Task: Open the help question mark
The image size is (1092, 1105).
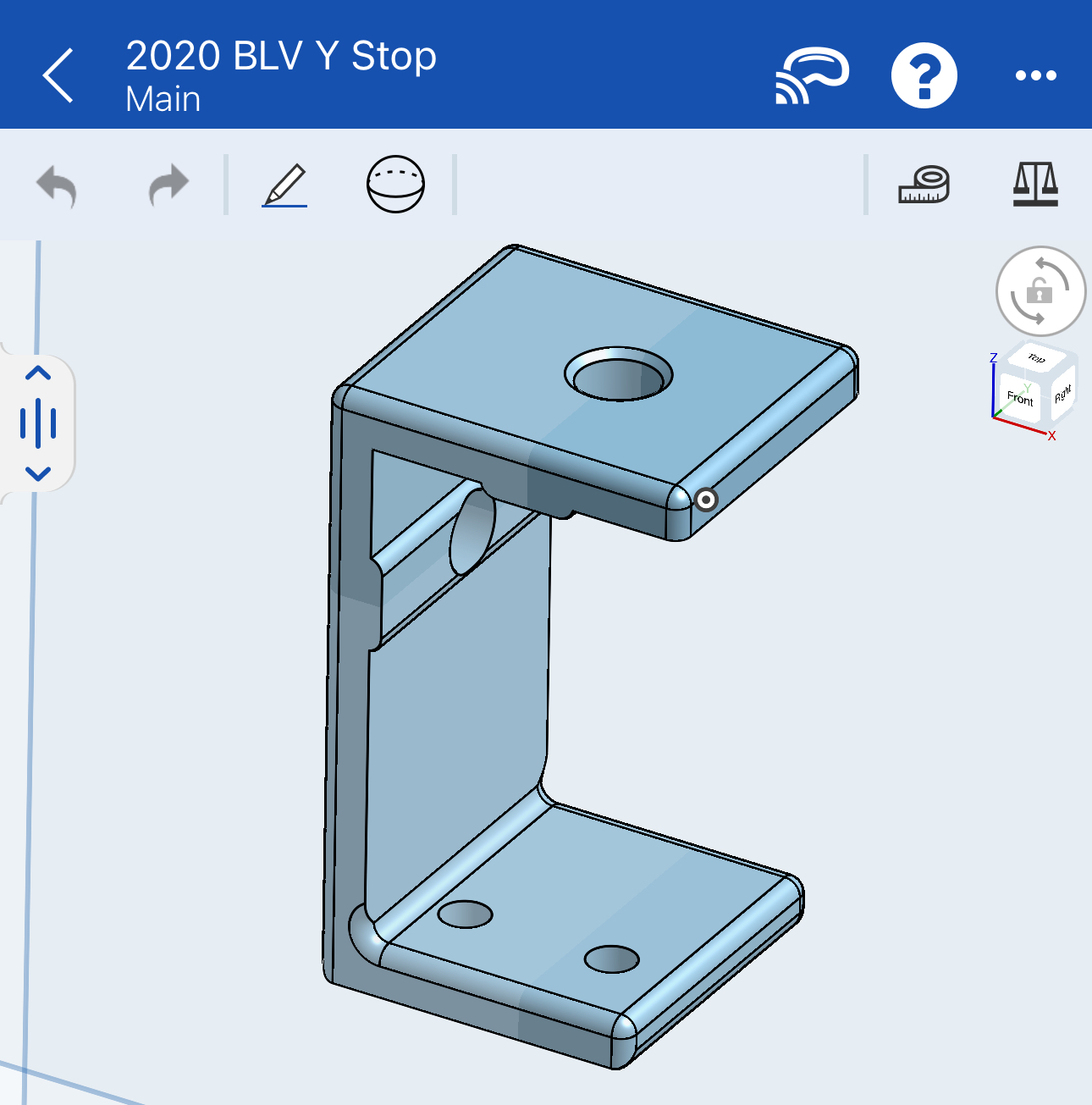Action: click(924, 75)
